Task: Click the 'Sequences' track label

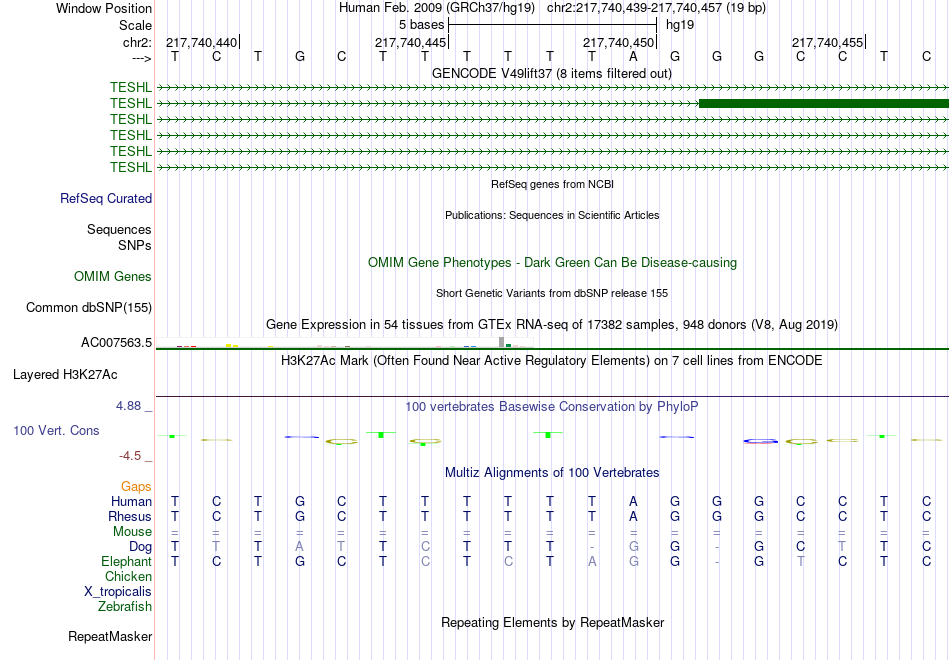Action: coord(119,229)
